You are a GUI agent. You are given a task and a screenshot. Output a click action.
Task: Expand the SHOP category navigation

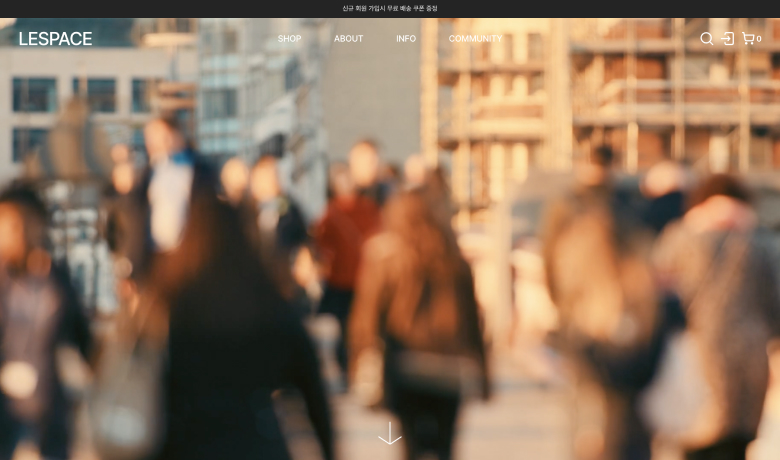coord(289,39)
